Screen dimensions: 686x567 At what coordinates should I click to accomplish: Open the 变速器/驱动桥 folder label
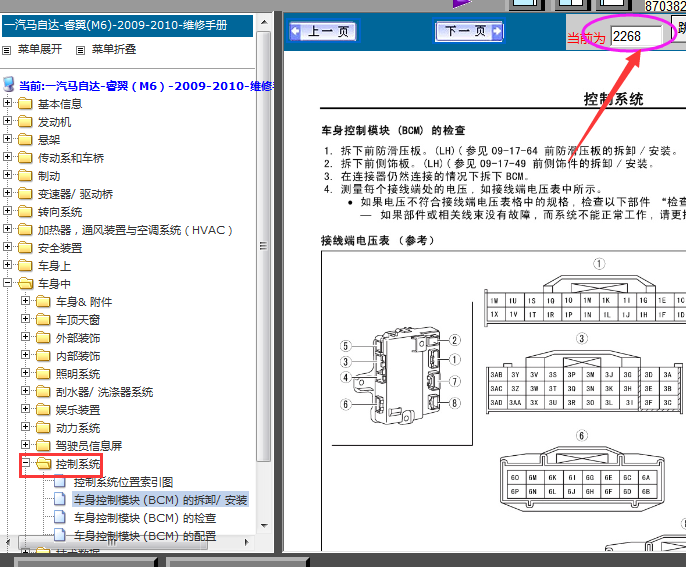pos(75,194)
